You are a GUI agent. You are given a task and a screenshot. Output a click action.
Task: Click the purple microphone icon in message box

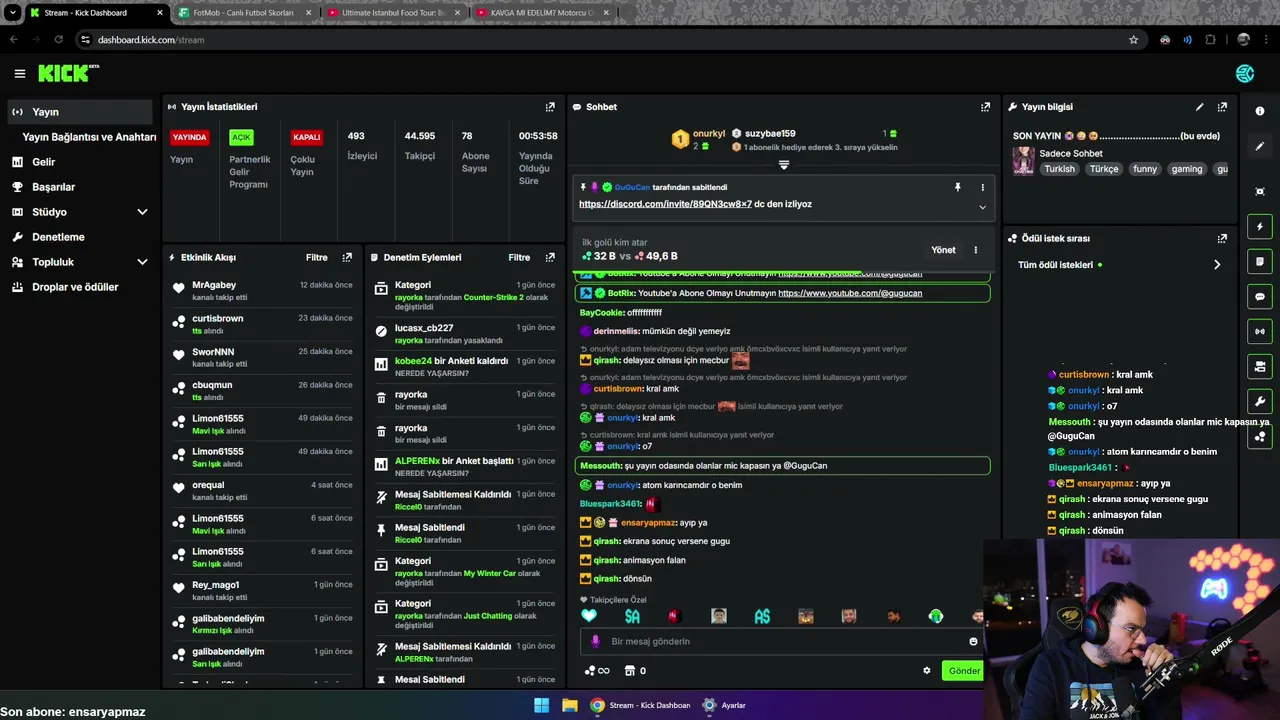pos(596,642)
